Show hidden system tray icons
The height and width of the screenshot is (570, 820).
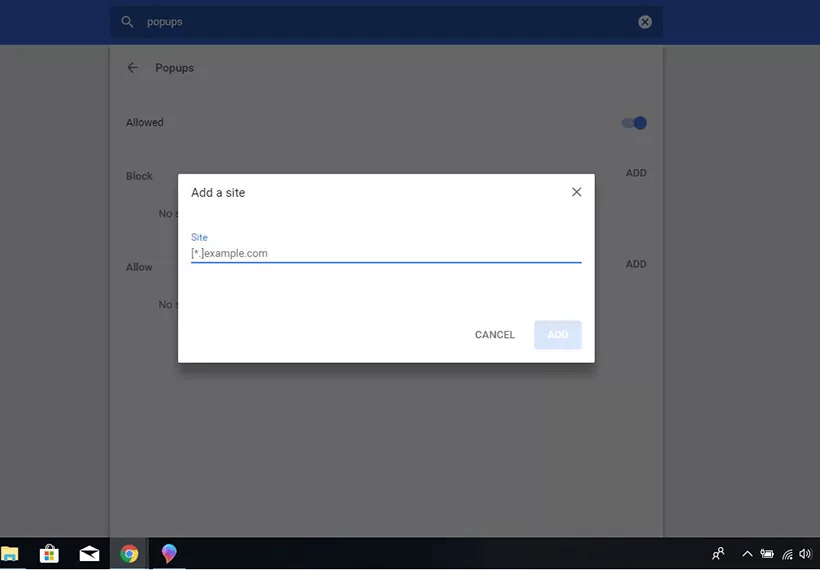pos(747,554)
